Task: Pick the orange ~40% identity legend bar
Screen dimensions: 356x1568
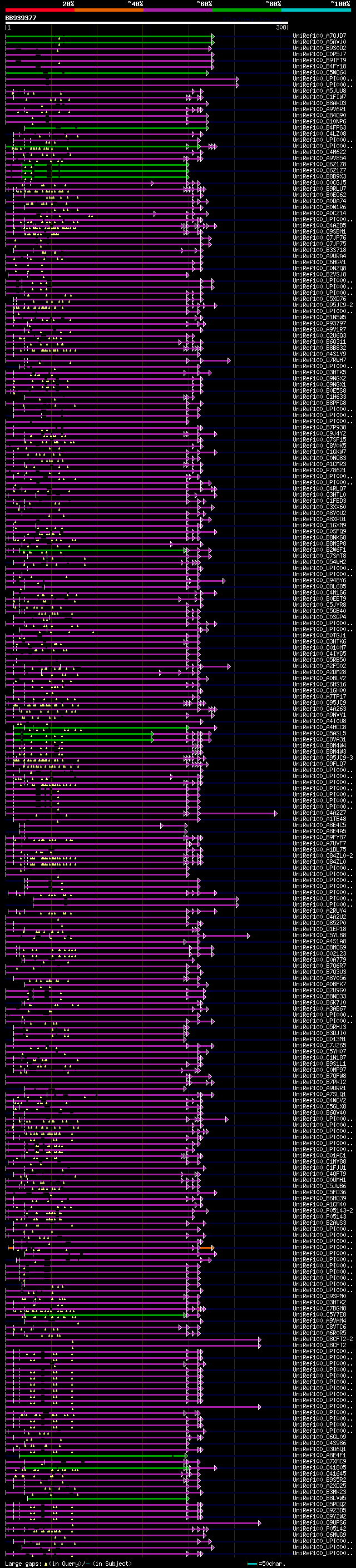Action: point(110,10)
